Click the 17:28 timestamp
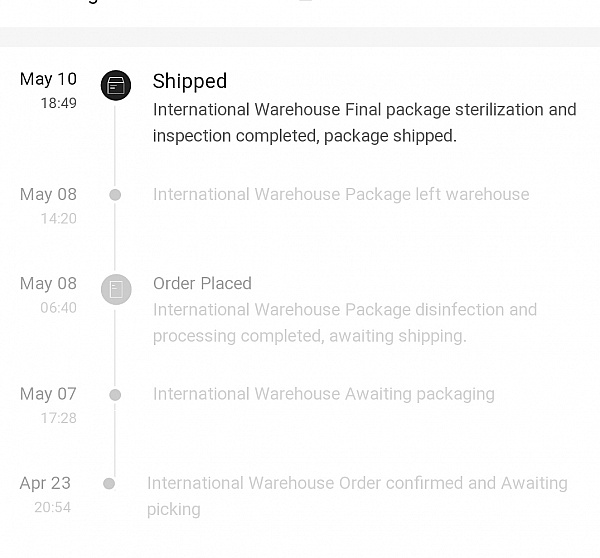Screen dimensions: 600x558 (x=59, y=418)
